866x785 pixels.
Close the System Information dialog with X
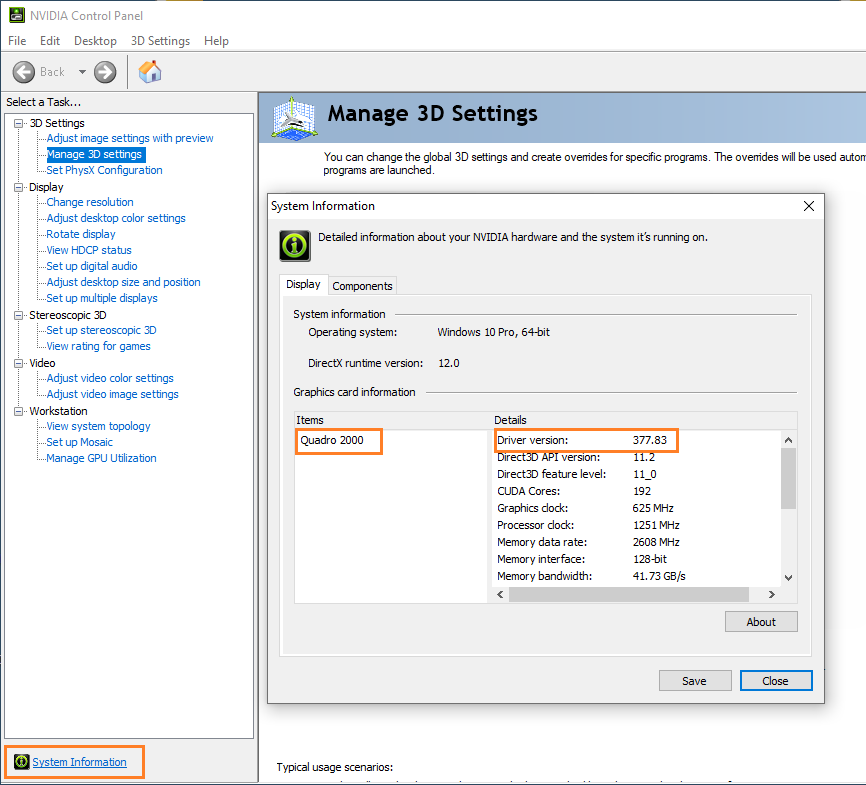pos(809,206)
